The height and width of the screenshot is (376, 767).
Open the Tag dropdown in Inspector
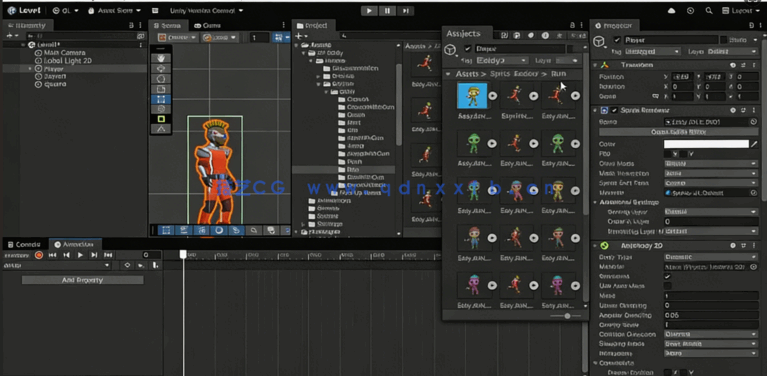pyautogui.click(x=652, y=51)
